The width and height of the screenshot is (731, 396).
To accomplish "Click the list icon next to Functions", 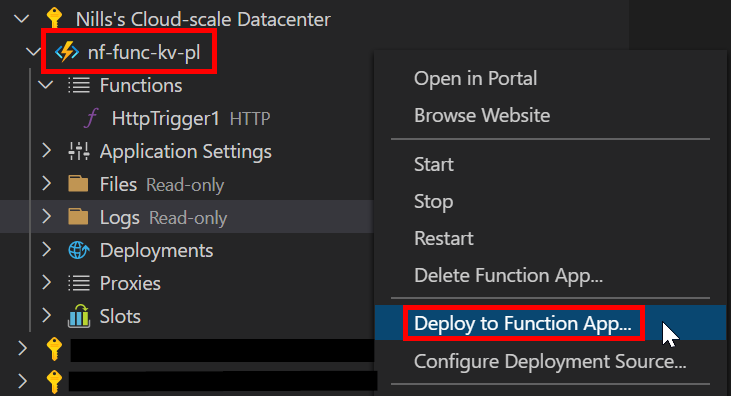I will point(79,85).
